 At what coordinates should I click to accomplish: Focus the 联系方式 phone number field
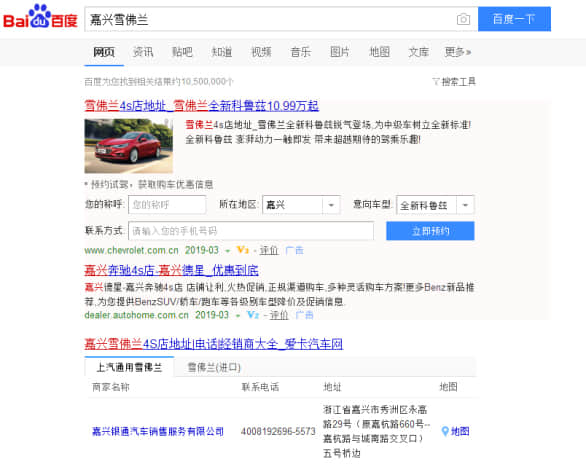[x=251, y=231]
